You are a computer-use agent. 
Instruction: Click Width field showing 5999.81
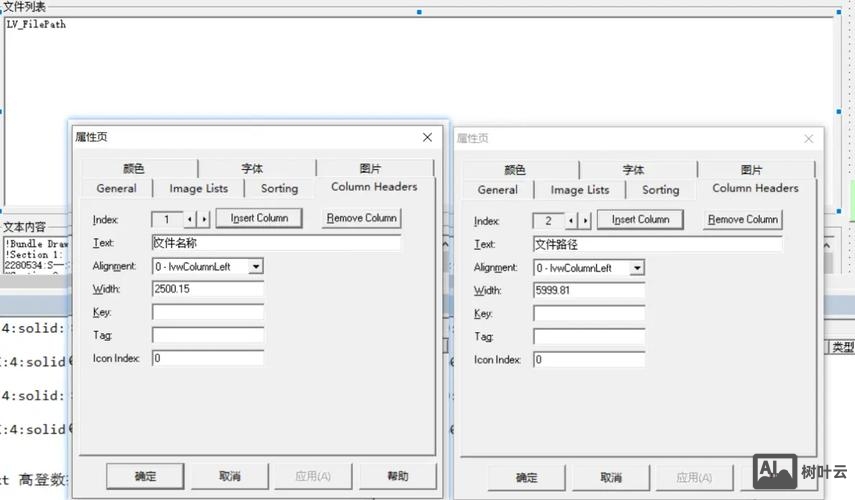pos(588,291)
